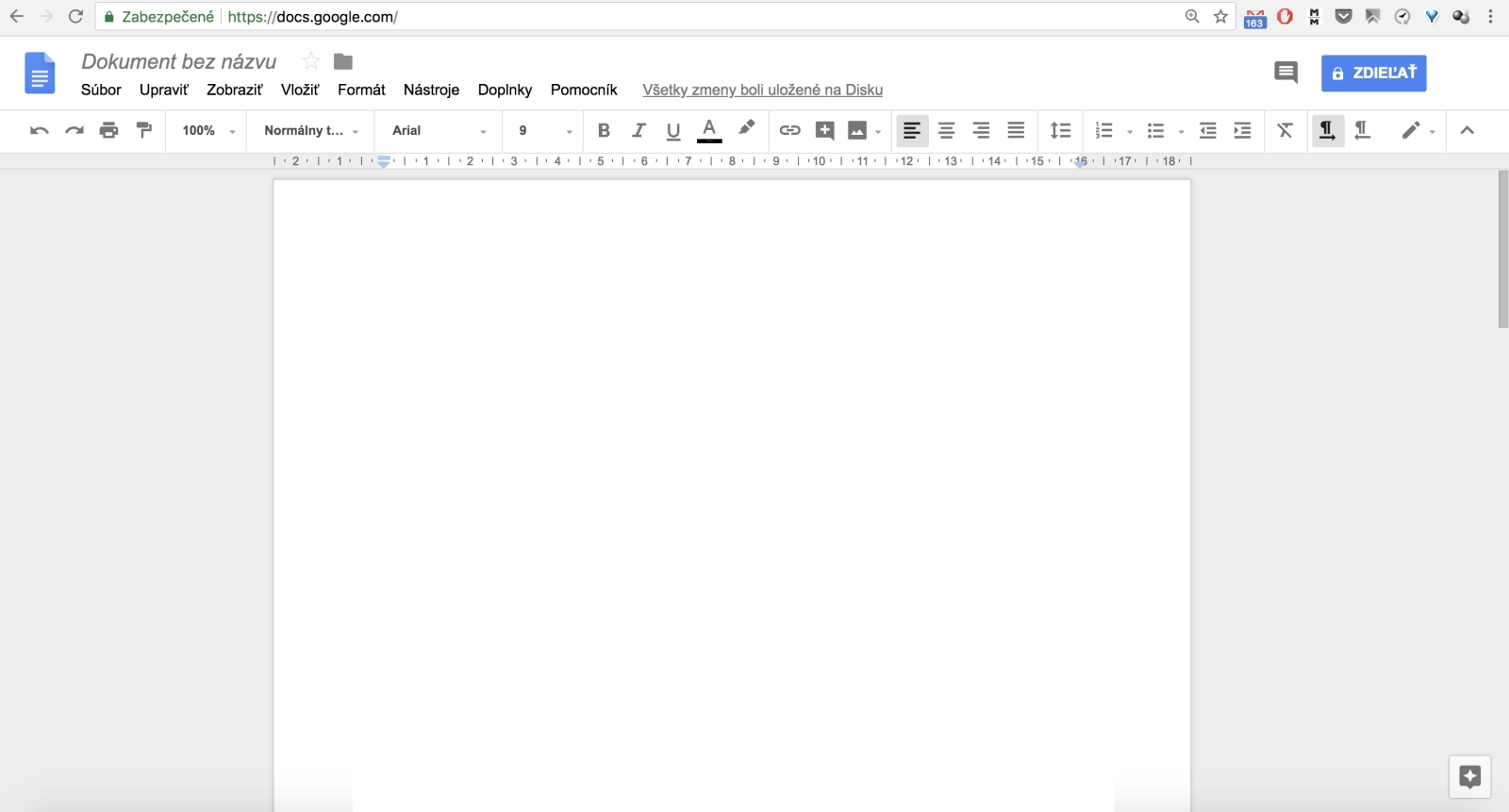Click the left indent marker on the ruler
1509x812 pixels.
click(x=384, y=162)
